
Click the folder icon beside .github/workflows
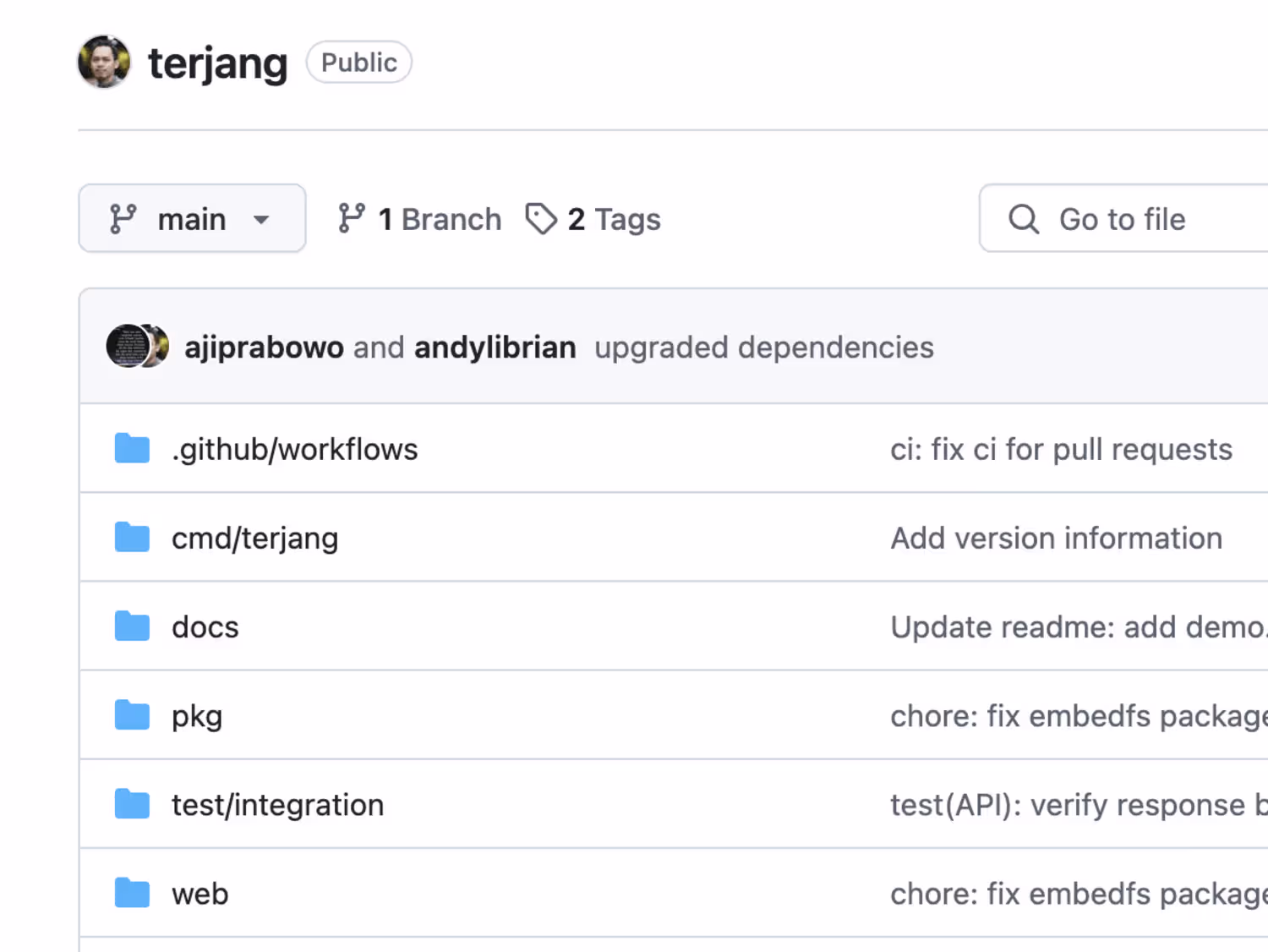pyautogui.click(x=132, y=449)
